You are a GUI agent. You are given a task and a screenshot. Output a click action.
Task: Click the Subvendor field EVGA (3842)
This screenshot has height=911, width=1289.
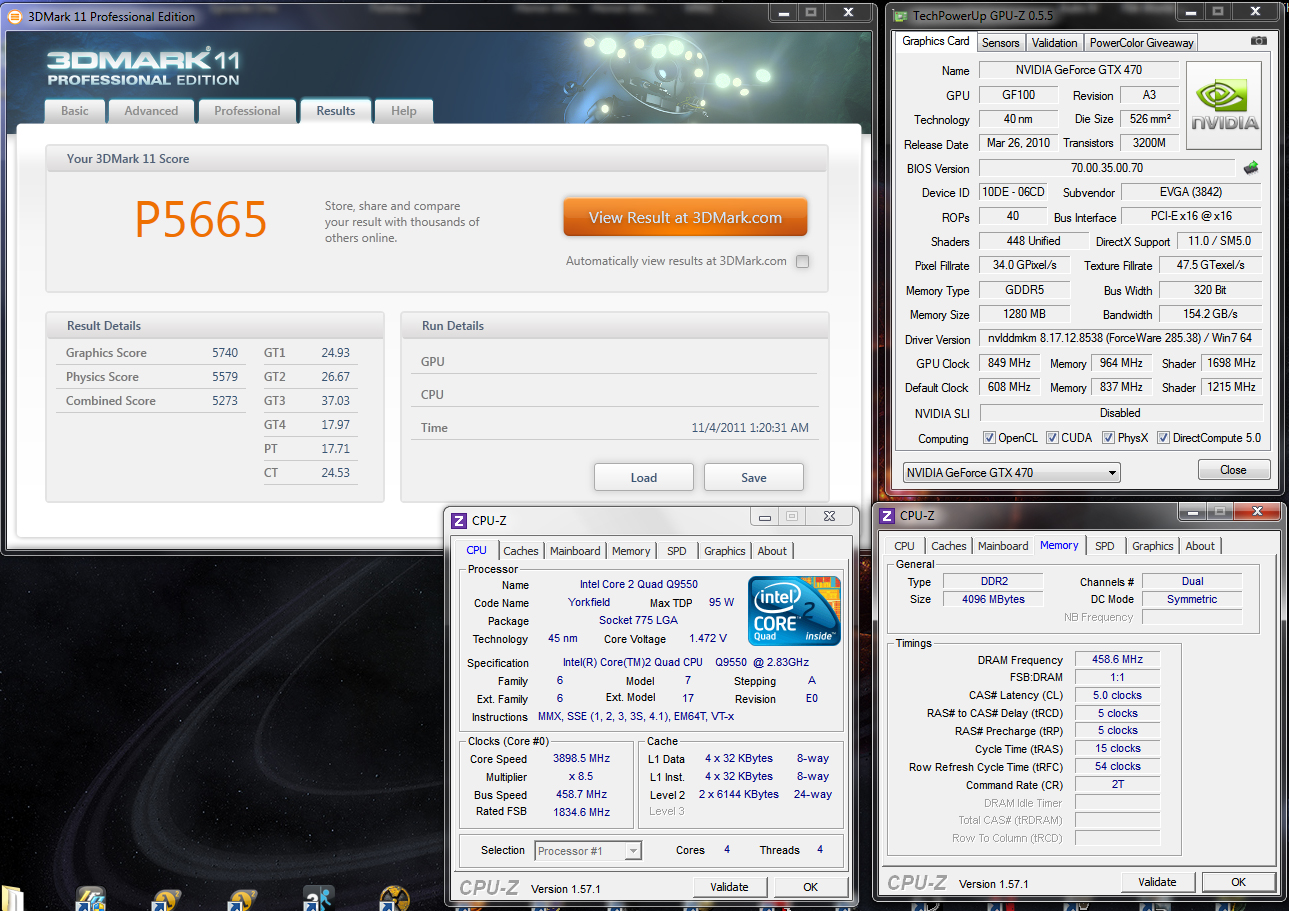pyautogui.click(x=1191, y=192)
